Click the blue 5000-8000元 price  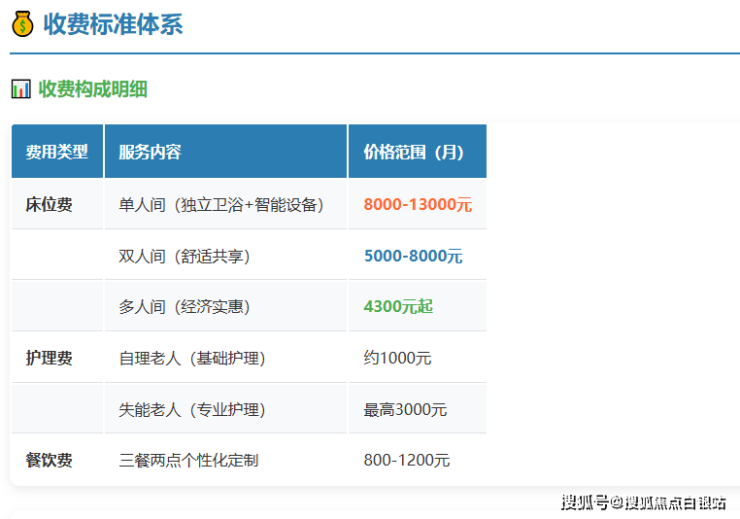[x=413, y=256]
